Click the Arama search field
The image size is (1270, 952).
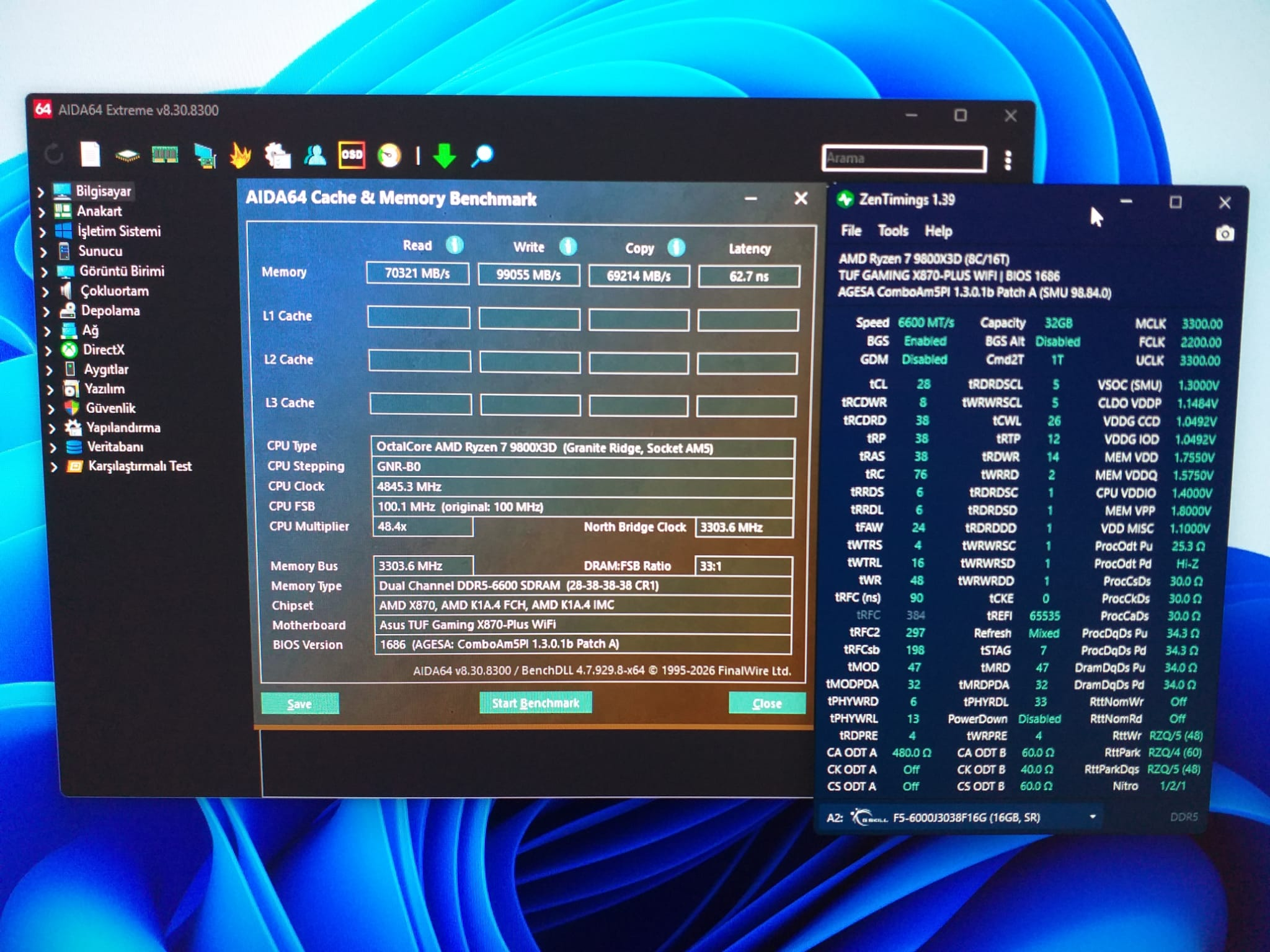904,158
